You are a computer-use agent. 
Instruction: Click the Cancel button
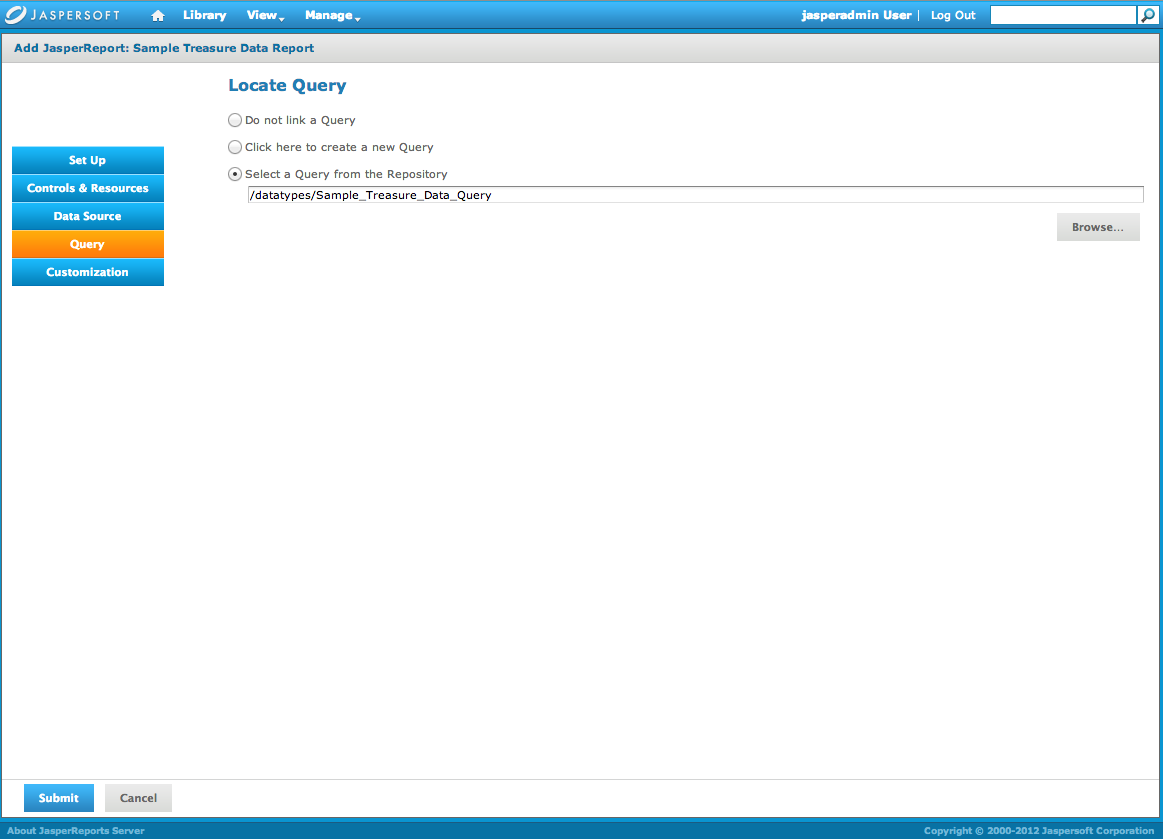coord(138,798)
